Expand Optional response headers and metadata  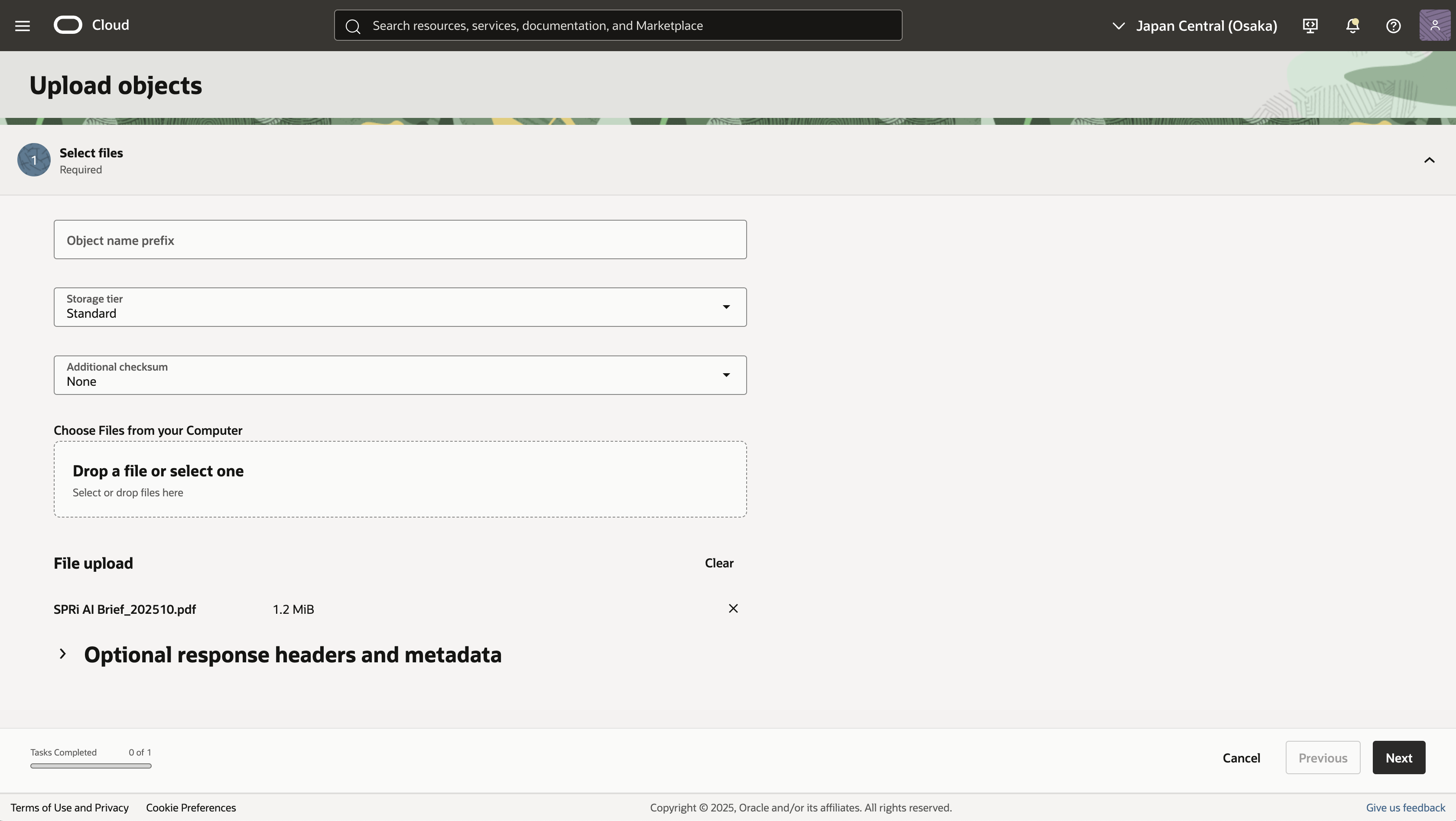point(63,654)
